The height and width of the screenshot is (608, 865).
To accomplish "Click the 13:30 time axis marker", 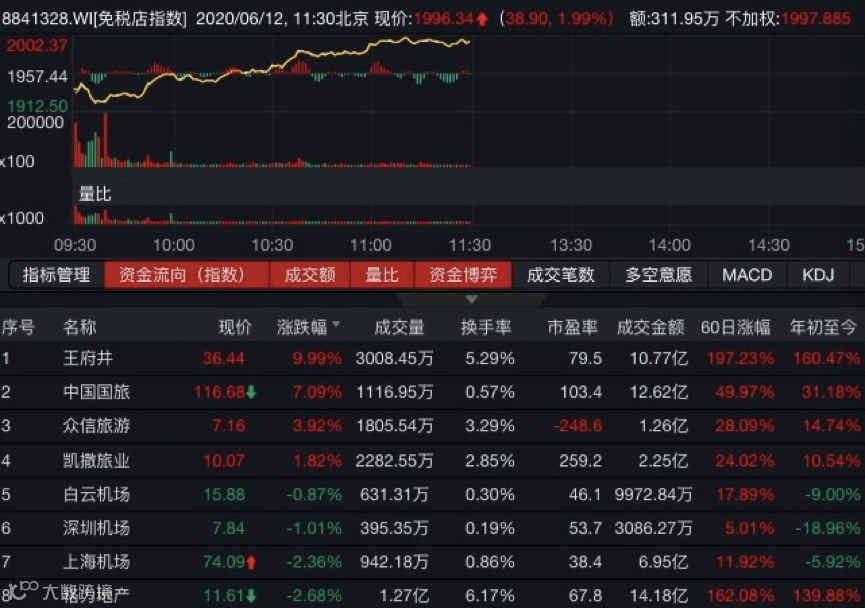I will pyautogui.click(x=571, y=245).
